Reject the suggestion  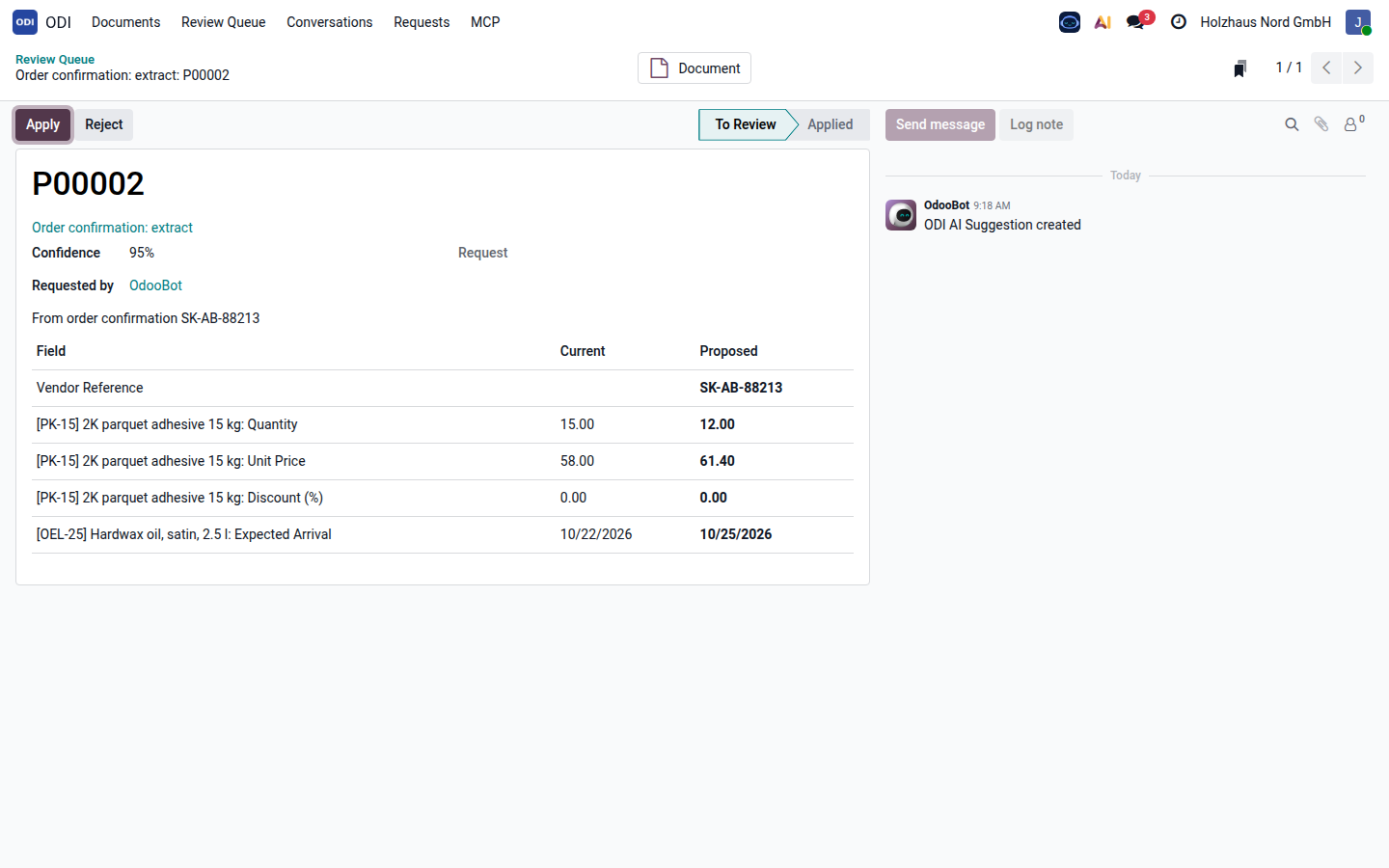tap(103, 124)
